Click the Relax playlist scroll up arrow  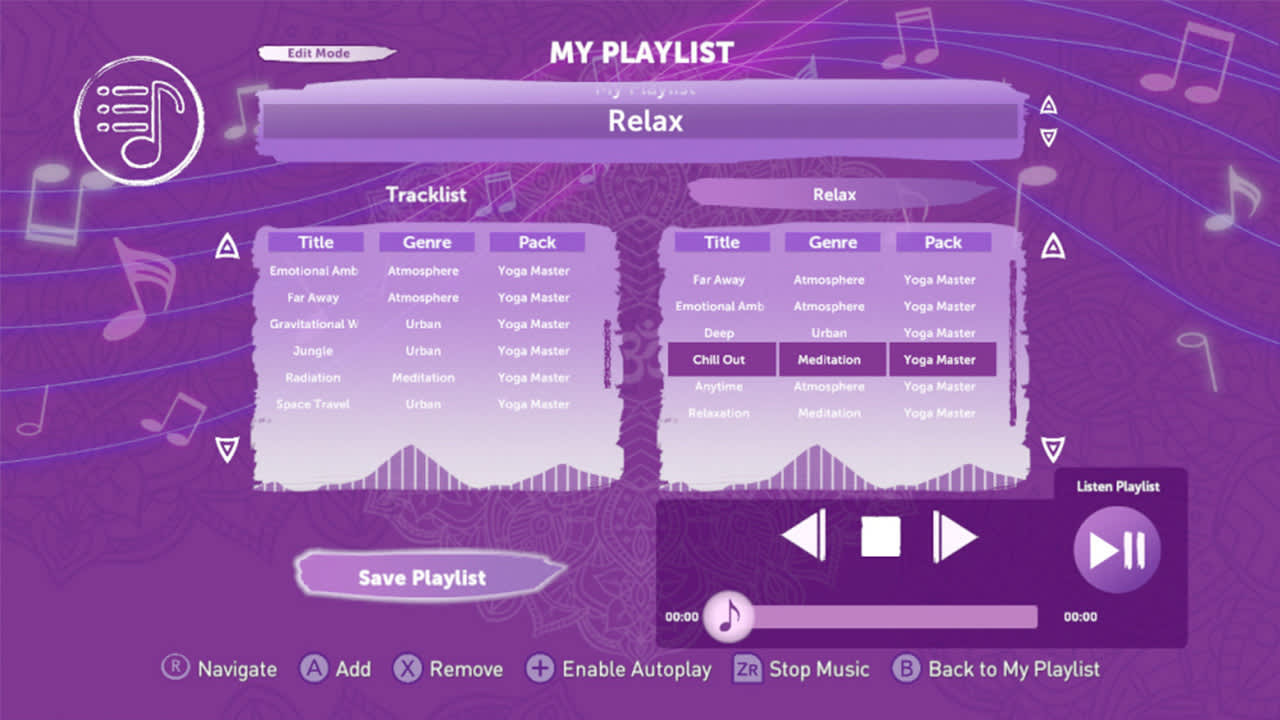pyautogui.click(x=1053, y=246)
